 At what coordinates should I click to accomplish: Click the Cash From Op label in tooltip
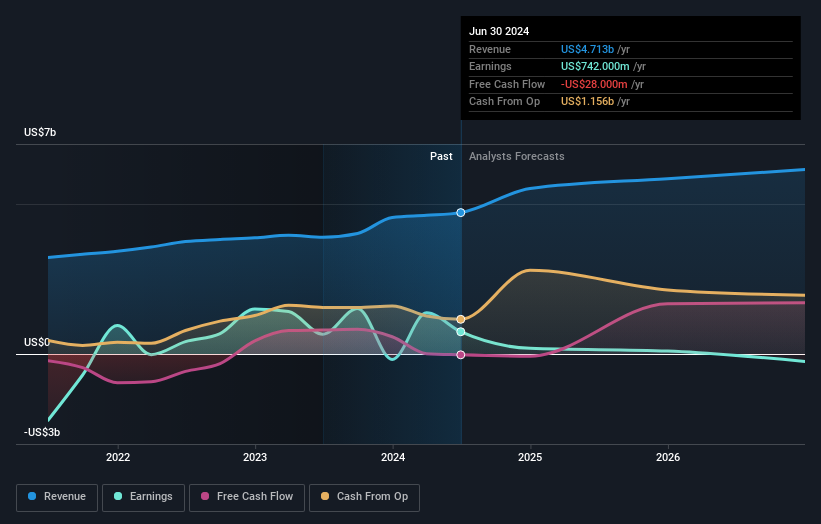[x=504, y=102]
